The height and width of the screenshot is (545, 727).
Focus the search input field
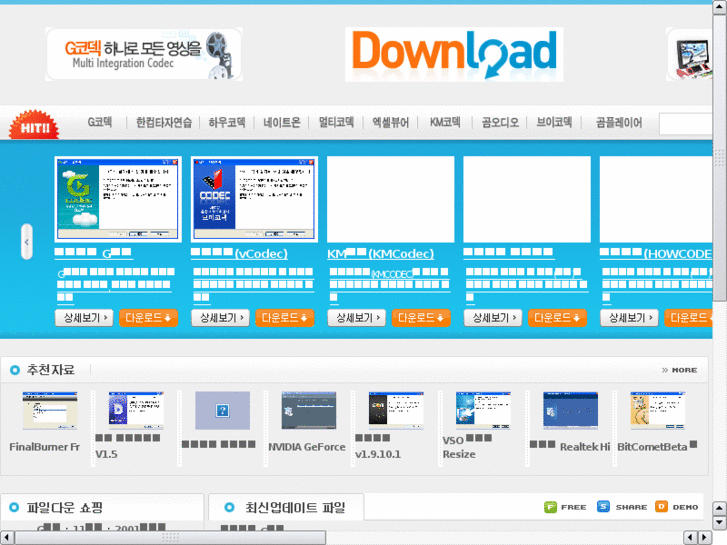tap(686, 124)
